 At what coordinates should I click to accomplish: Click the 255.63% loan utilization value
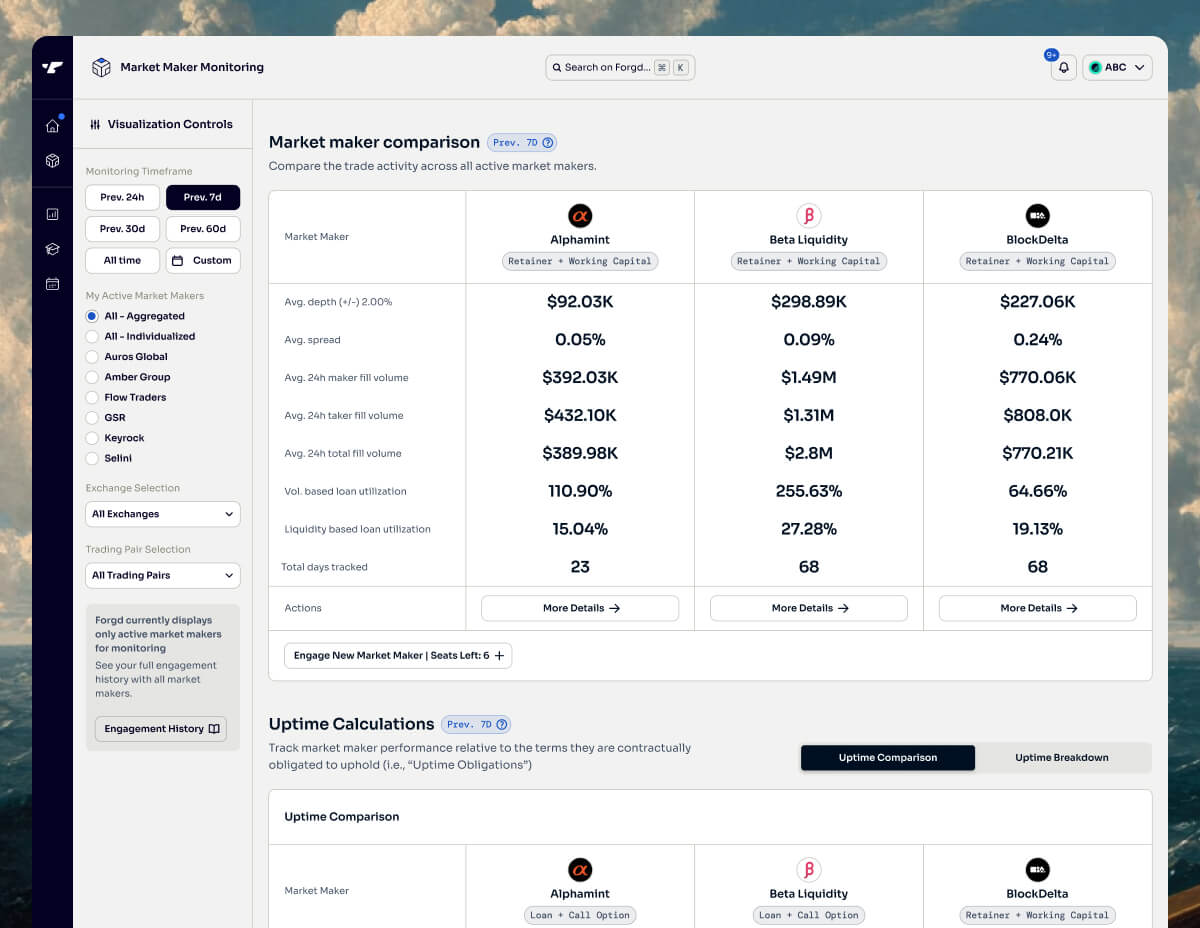click(809, 491)
